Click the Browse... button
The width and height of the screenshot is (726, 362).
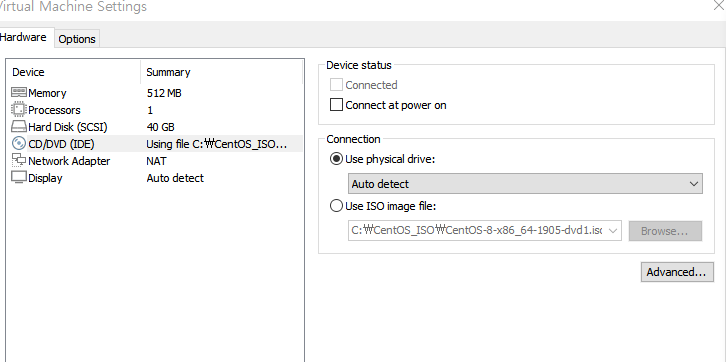665,231
